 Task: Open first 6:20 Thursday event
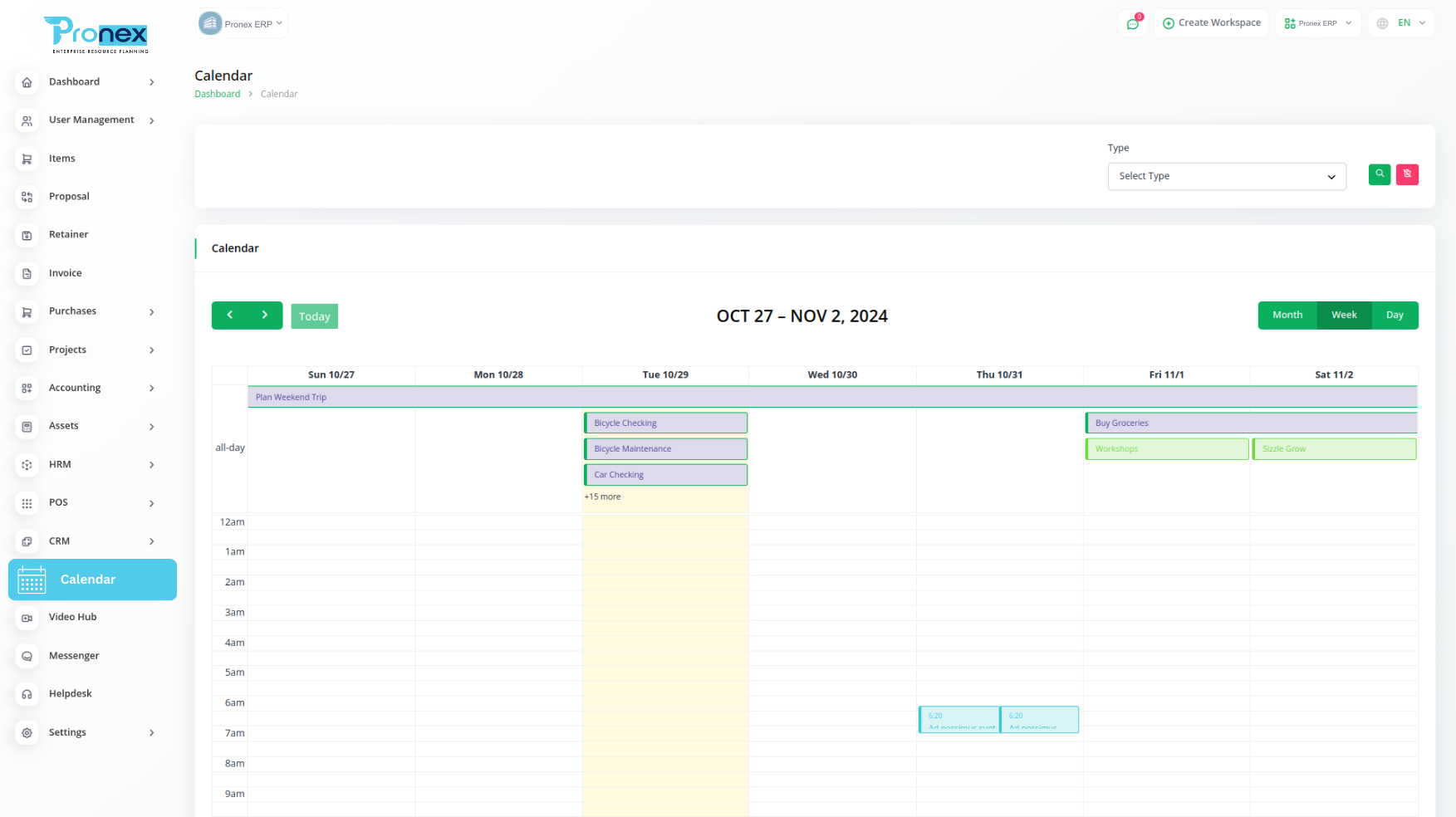(x=959, y=719)
